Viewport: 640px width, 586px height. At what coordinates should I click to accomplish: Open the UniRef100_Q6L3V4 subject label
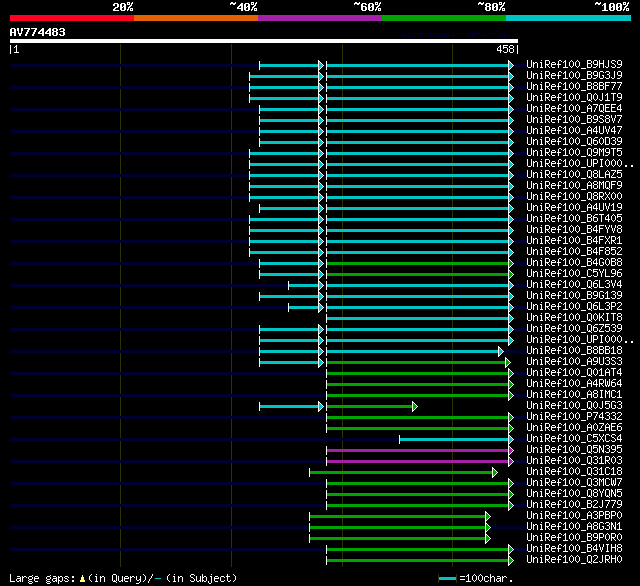(574, 284)
